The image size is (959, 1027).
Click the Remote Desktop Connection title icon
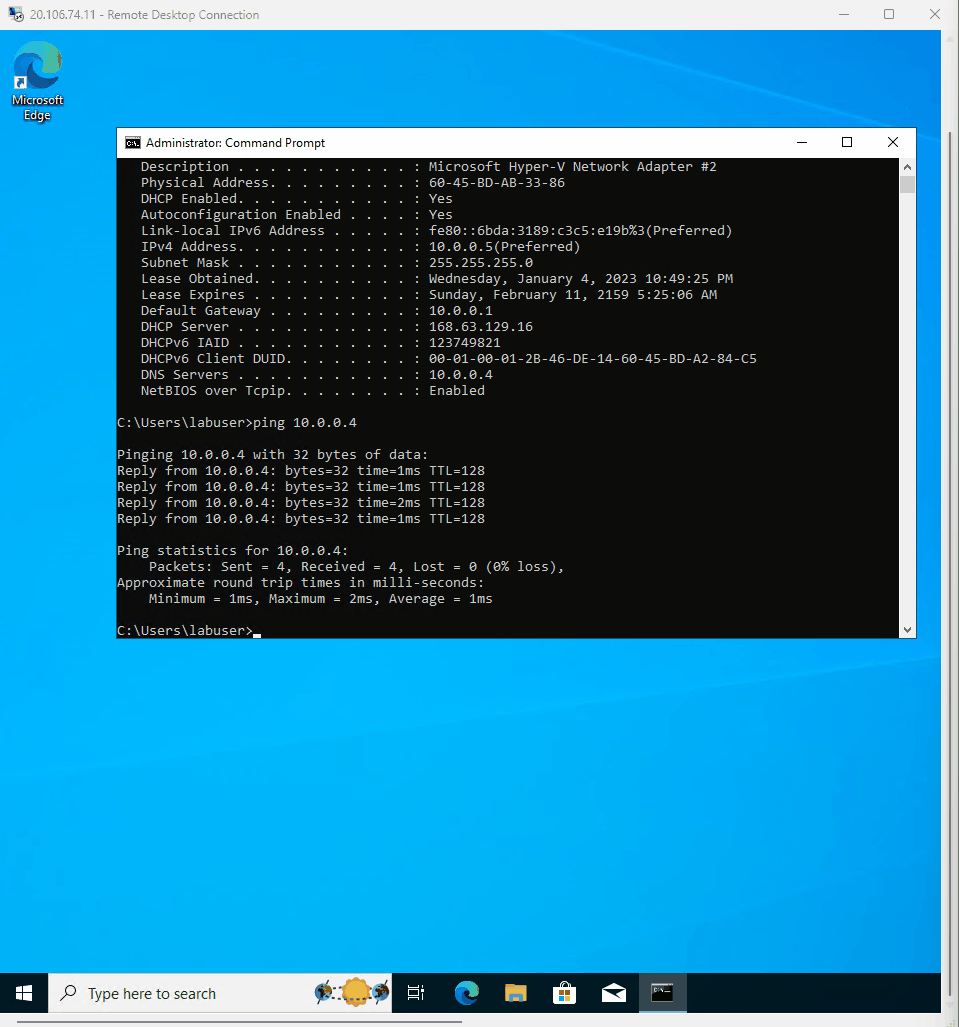[x=16, y=14]
